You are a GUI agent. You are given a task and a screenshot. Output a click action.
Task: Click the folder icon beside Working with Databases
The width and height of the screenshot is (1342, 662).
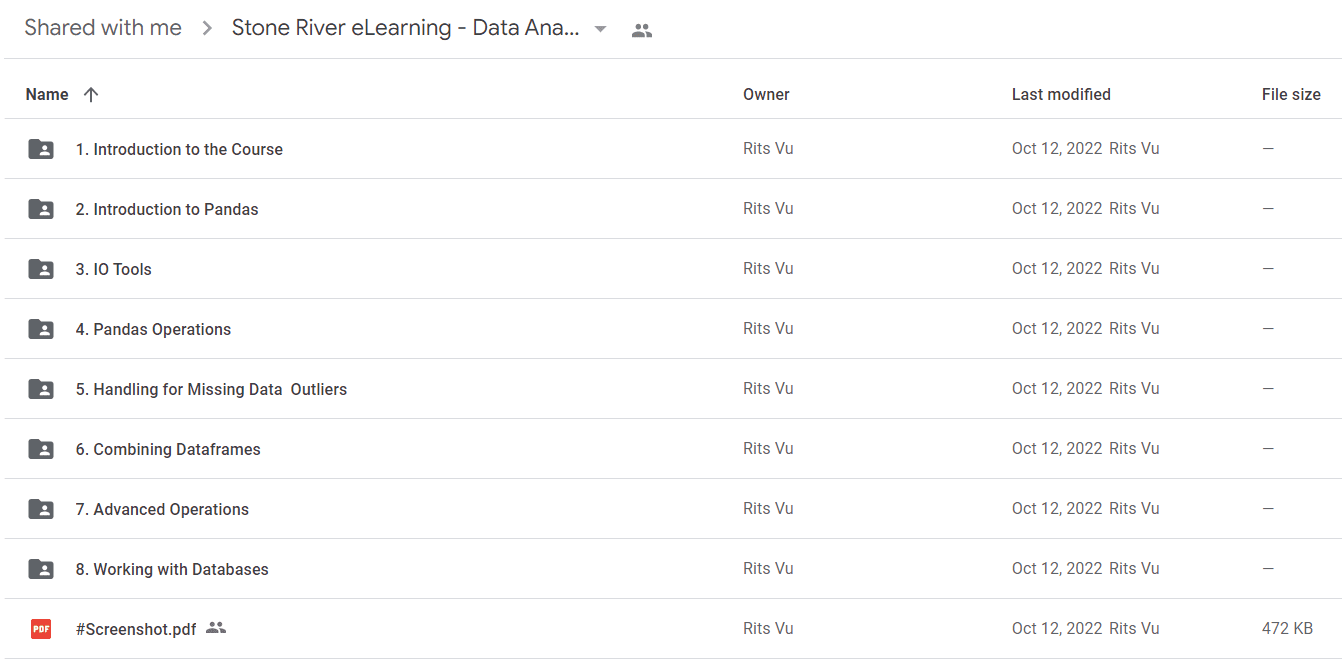41,569
